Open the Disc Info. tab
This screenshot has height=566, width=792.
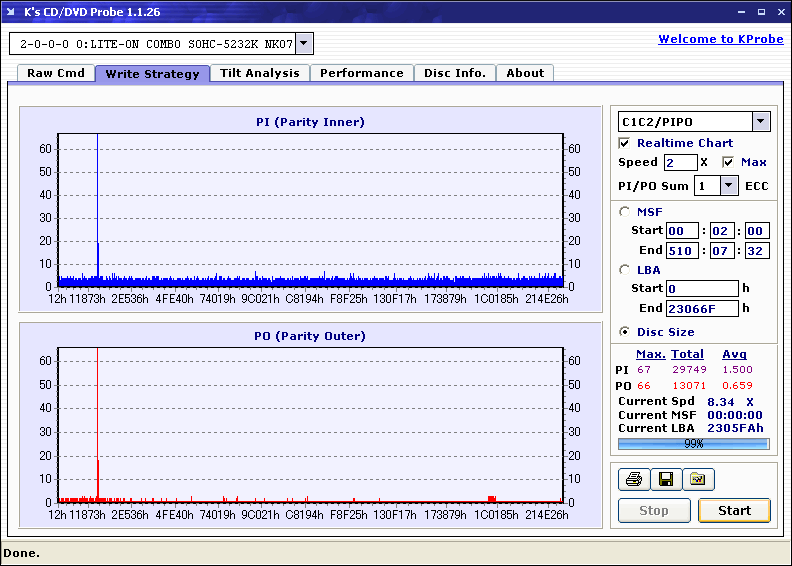(x=454, y=73)
